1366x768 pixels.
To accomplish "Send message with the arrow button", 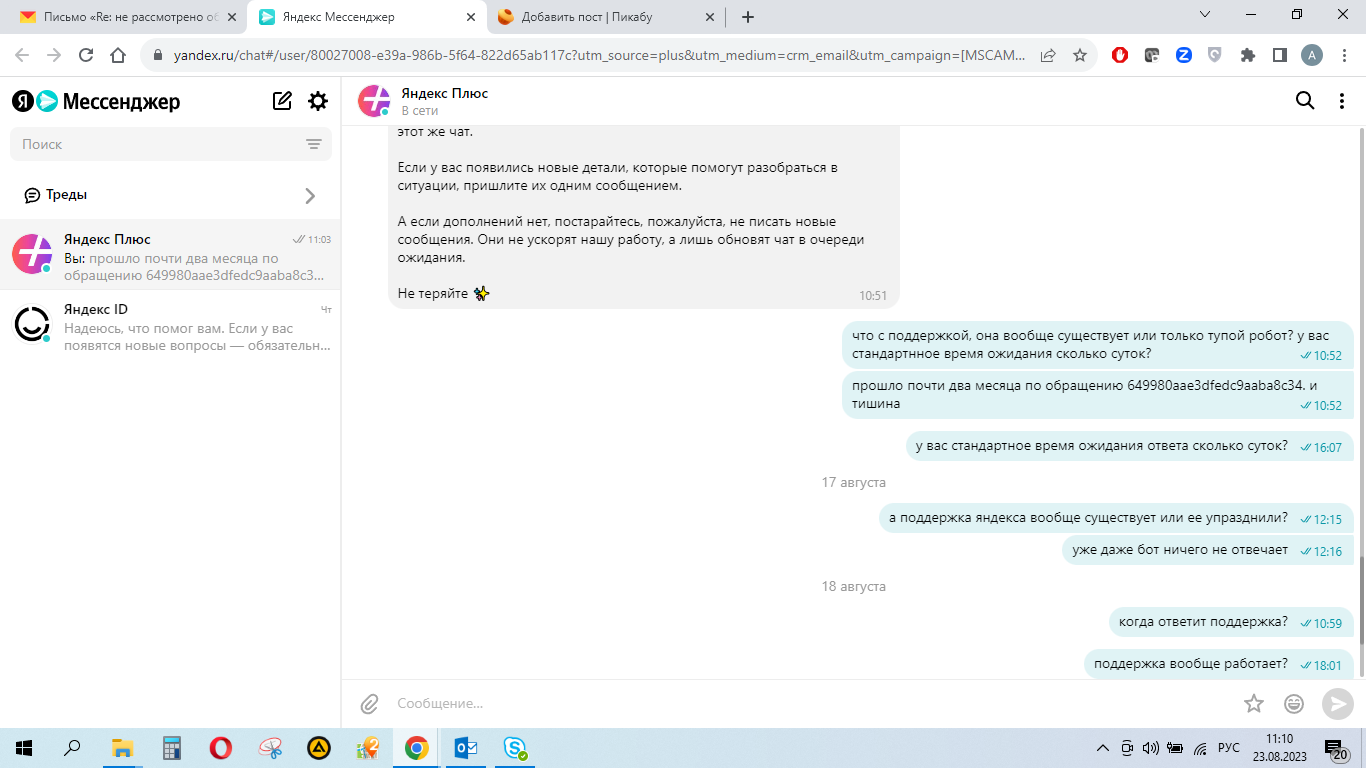I will coord(1337,704).
